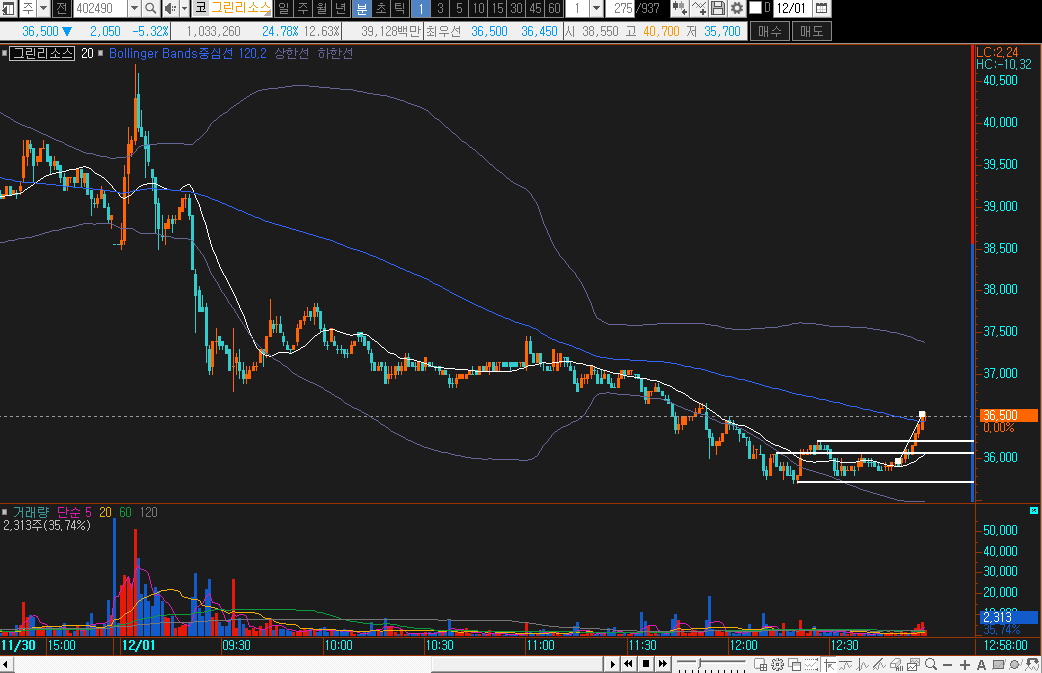This screenshot has height=673, width=1042.
Task: Toggle the 3-minute interval button
Action: pos(440,8)
